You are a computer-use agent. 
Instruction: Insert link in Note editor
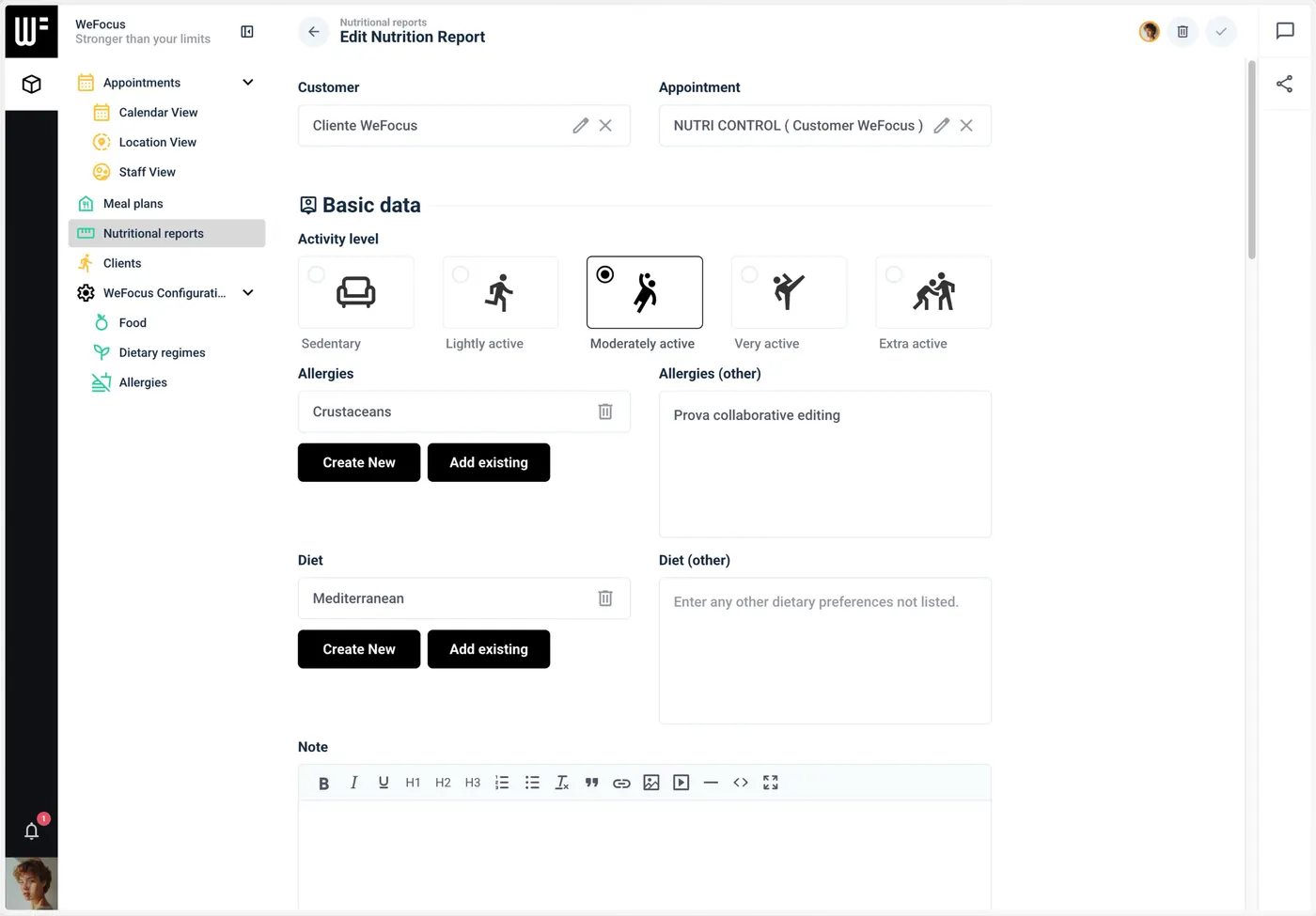(621, 784)
